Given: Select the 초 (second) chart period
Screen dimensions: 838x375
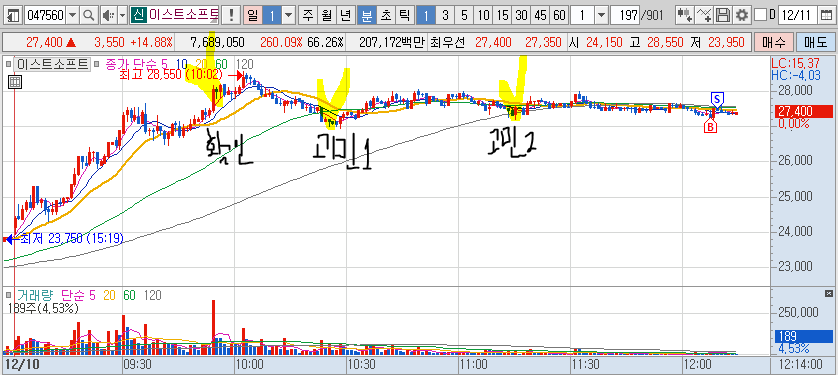Looking at the screenshot, I should point(385,15).
